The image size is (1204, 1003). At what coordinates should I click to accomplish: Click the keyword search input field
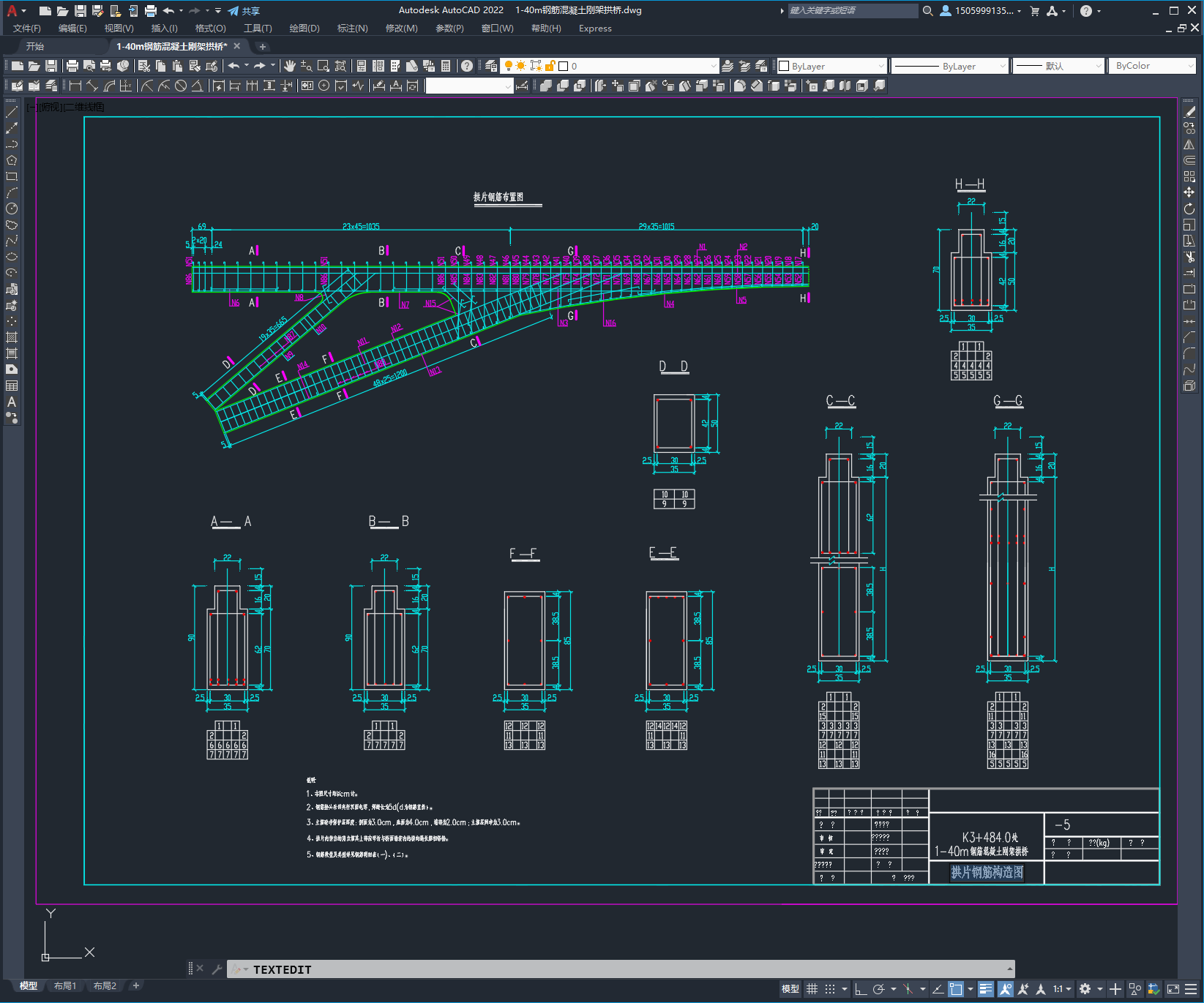(x=853, y=11)
